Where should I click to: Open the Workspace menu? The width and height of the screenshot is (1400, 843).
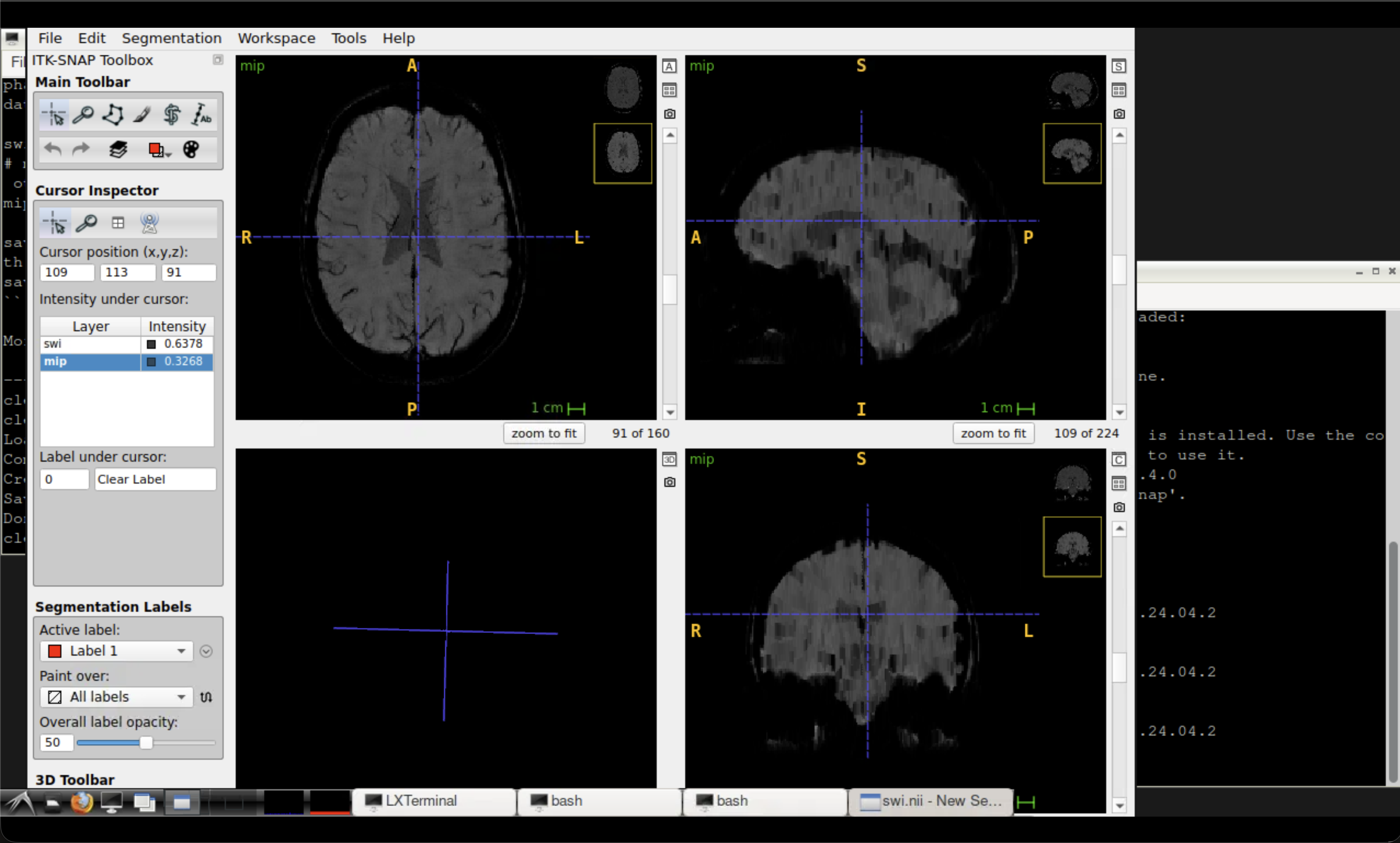(x=276, y=38)
